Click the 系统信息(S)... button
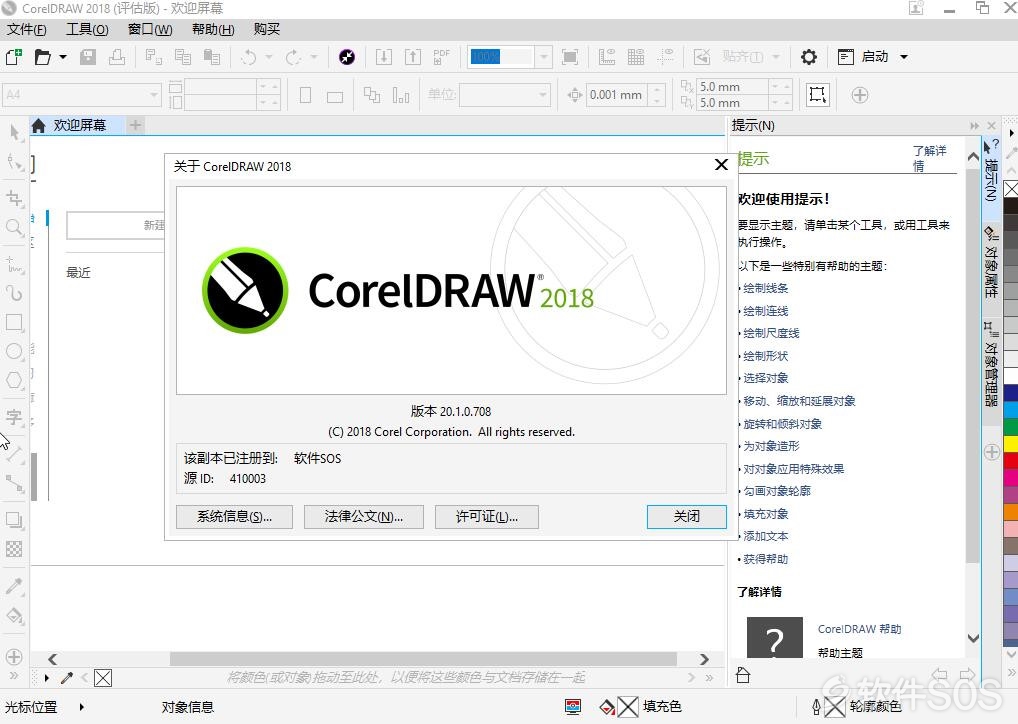This screenshot has height=724, width=1018. click(234, 517)
